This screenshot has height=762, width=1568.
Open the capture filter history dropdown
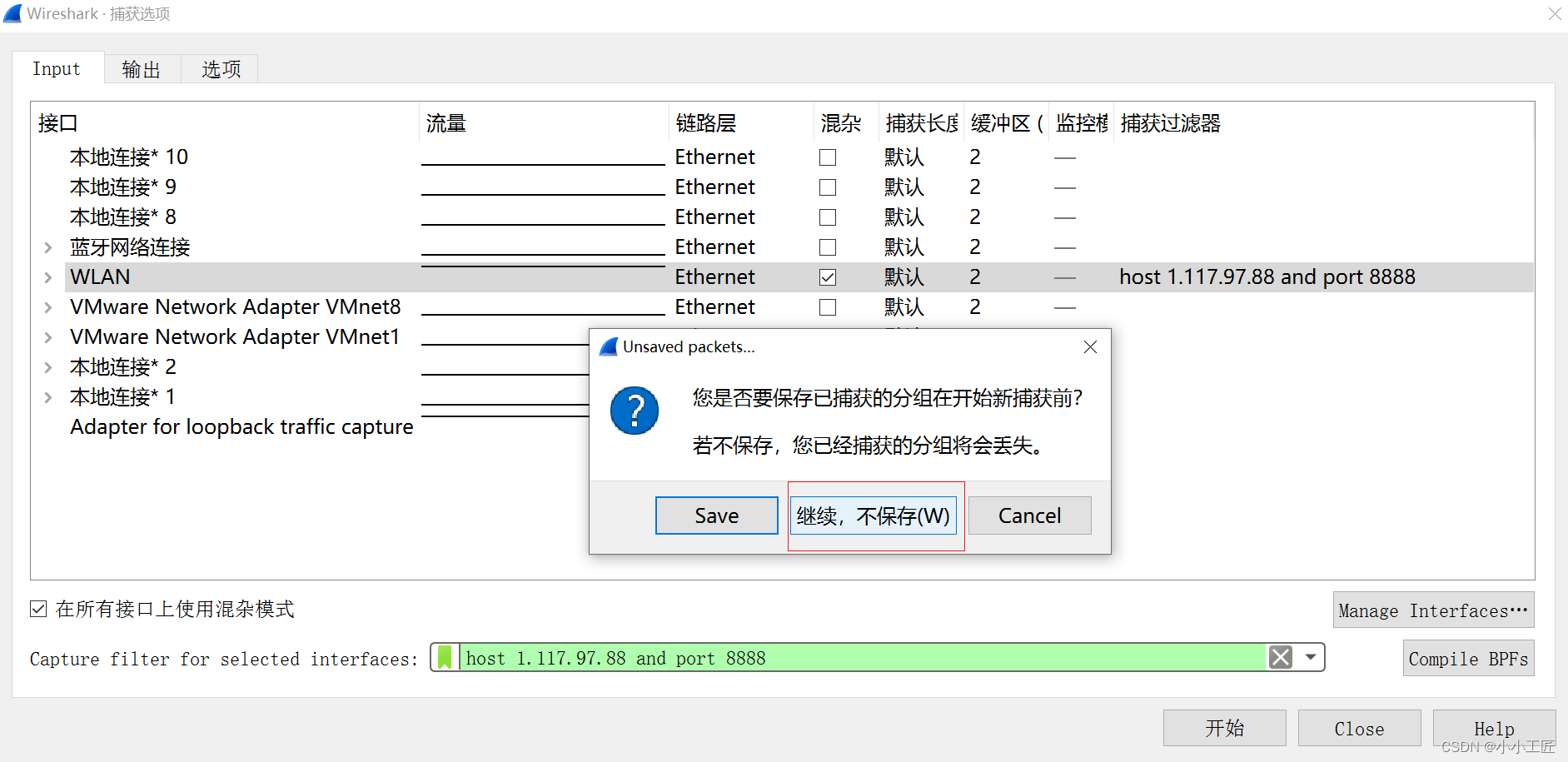coord(1311,657)
